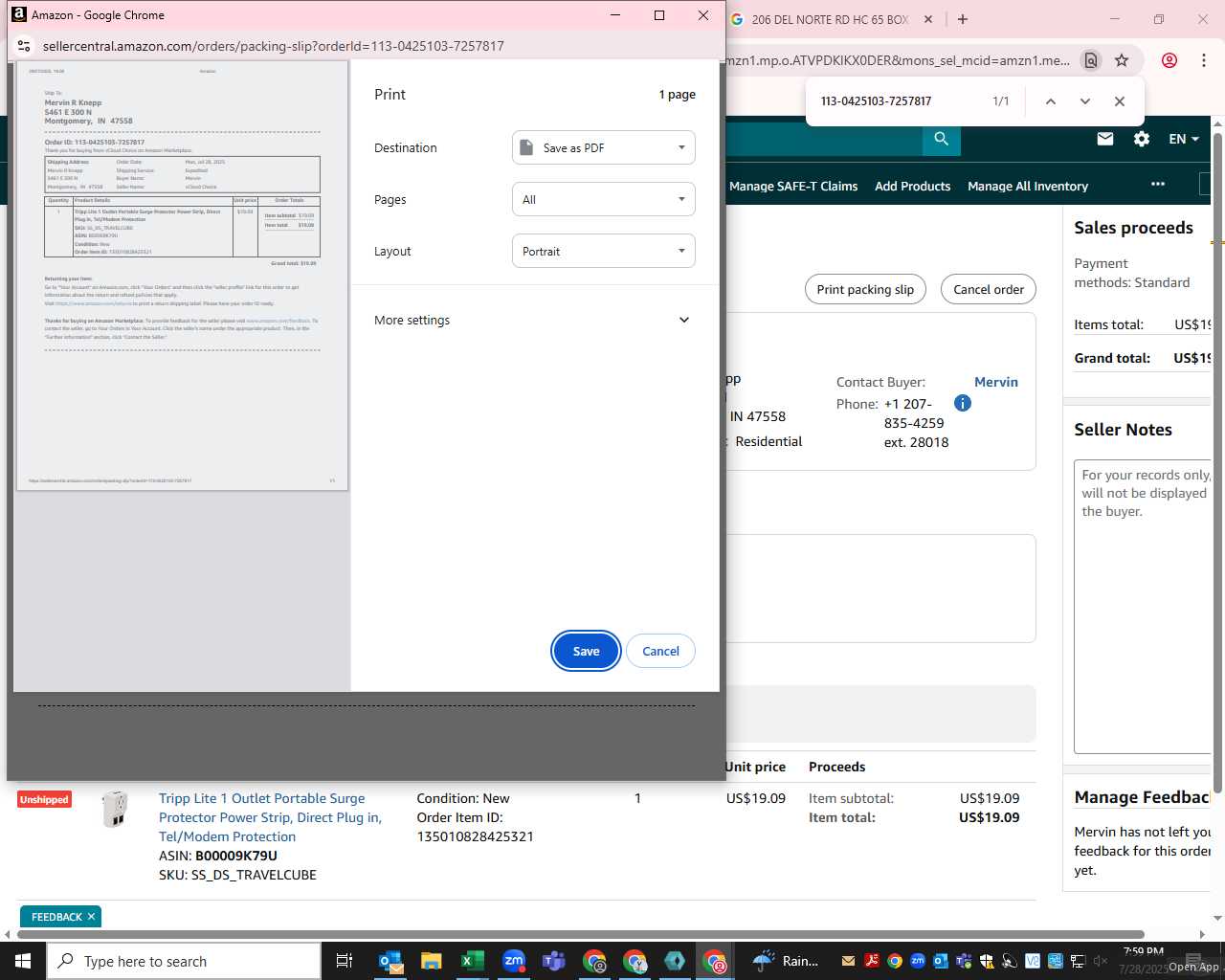Click the site information icon in the address bar
The height and width of the screenshot is (980, 1225).
25,46
